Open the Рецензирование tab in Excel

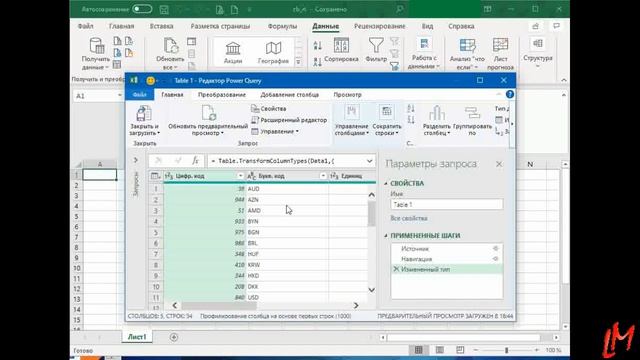coord(380,26)
